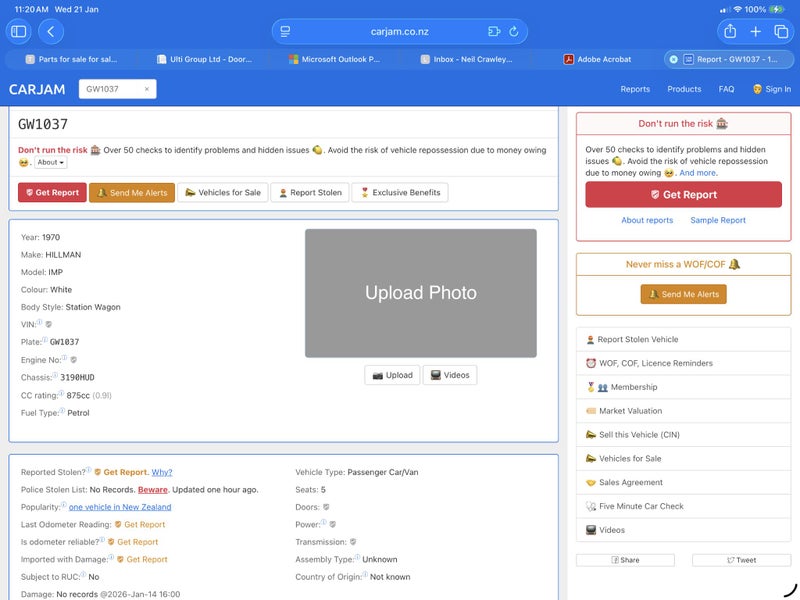Follow the 'one vehicle in New Zealand' link

120,507
